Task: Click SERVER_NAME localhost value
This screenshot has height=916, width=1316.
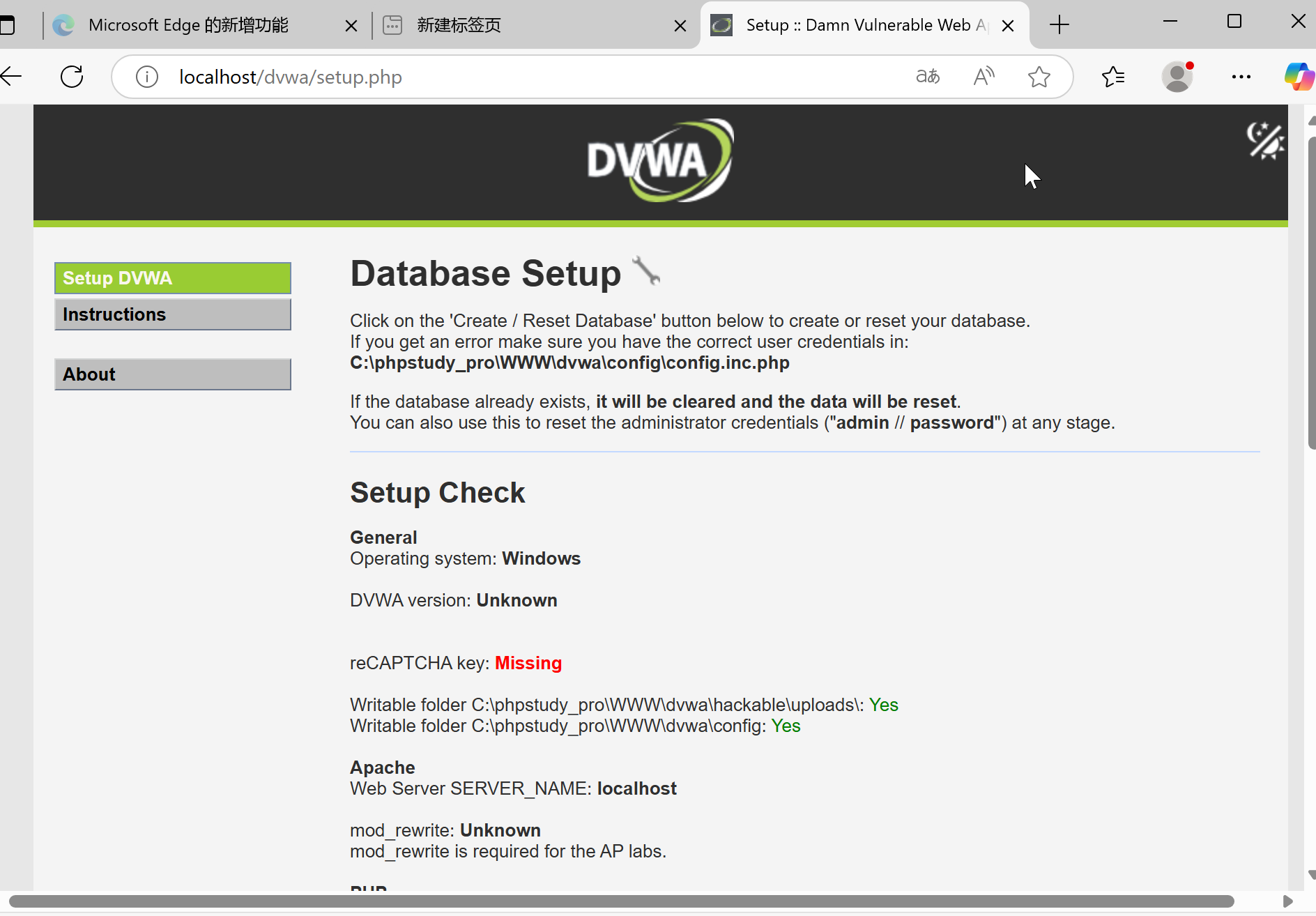Action: point(636,788)
